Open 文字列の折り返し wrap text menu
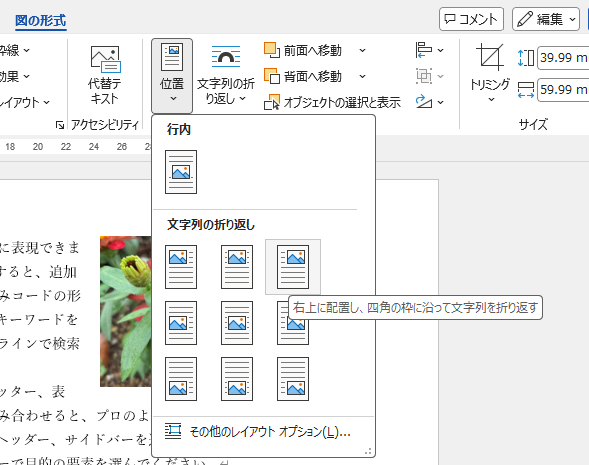The width and height of the screenshot is (589, 465). pos(226,75)
